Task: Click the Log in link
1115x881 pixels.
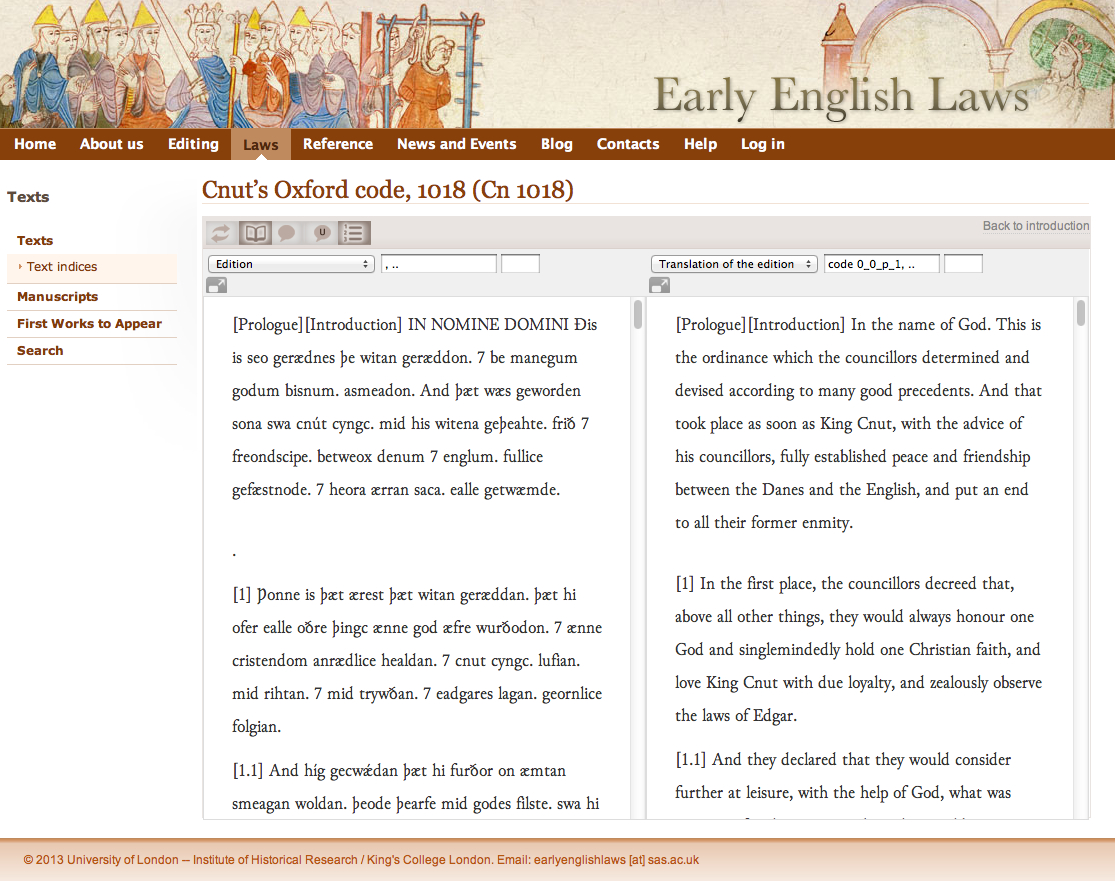Action: [762, 144]
